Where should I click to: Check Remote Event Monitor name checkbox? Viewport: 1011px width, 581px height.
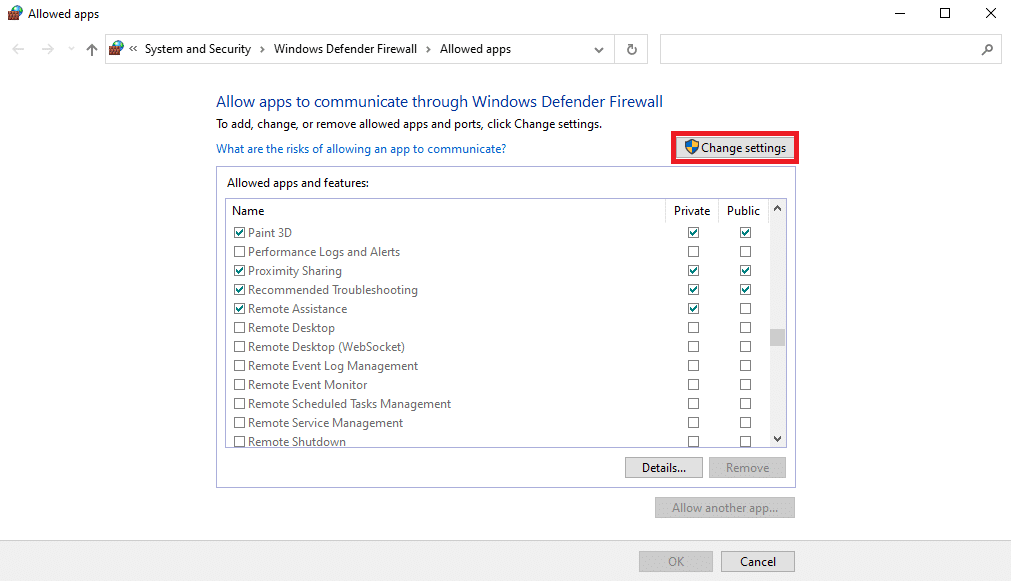coord(239,384)
